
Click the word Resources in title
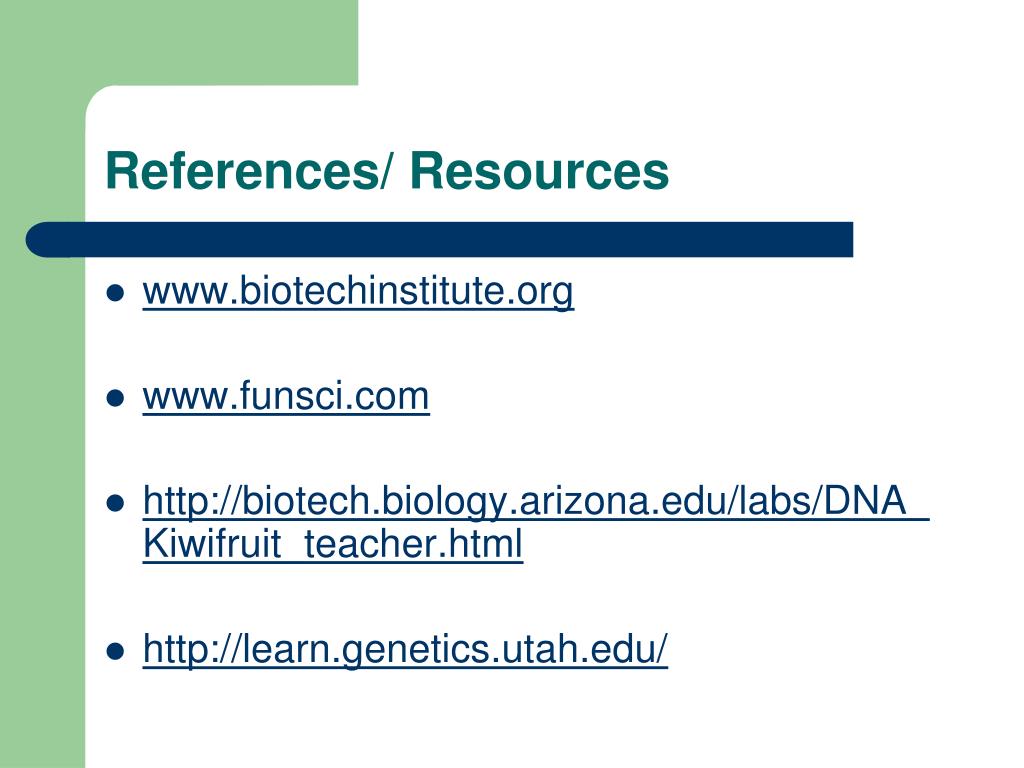click(x=539, y=171)
